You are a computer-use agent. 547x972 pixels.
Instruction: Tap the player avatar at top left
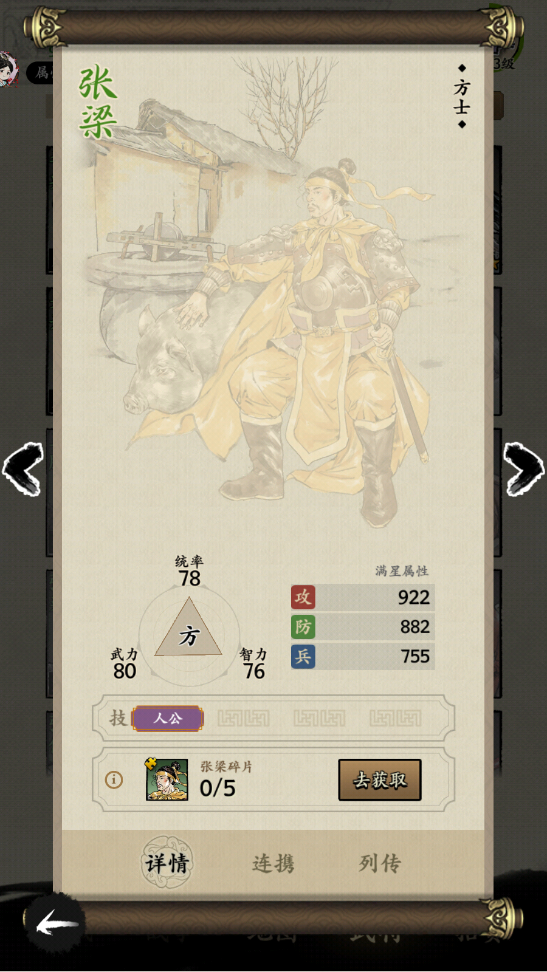point(9,69)
